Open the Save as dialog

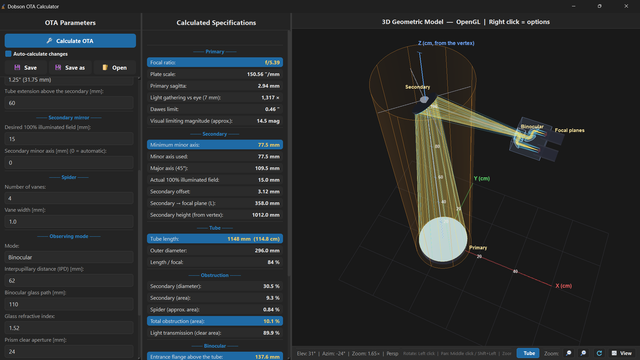point(70,68)
